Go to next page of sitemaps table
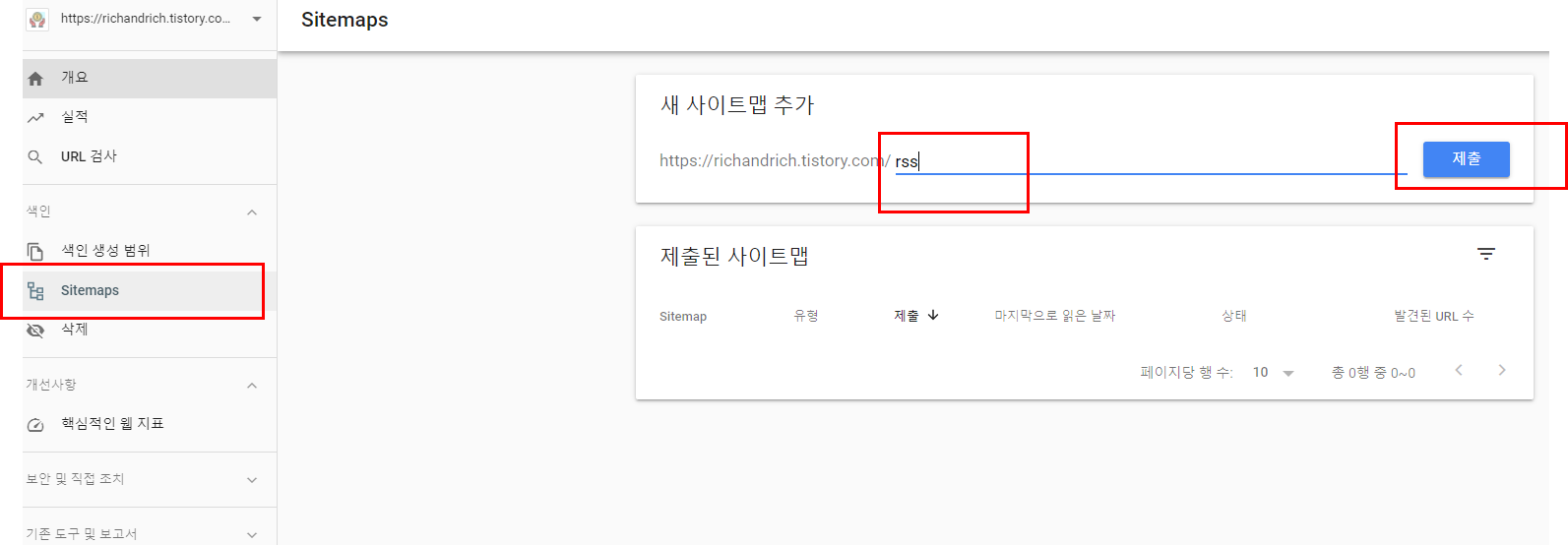This screenshot has width=1568, height=545. click(x=1501, y=371)
